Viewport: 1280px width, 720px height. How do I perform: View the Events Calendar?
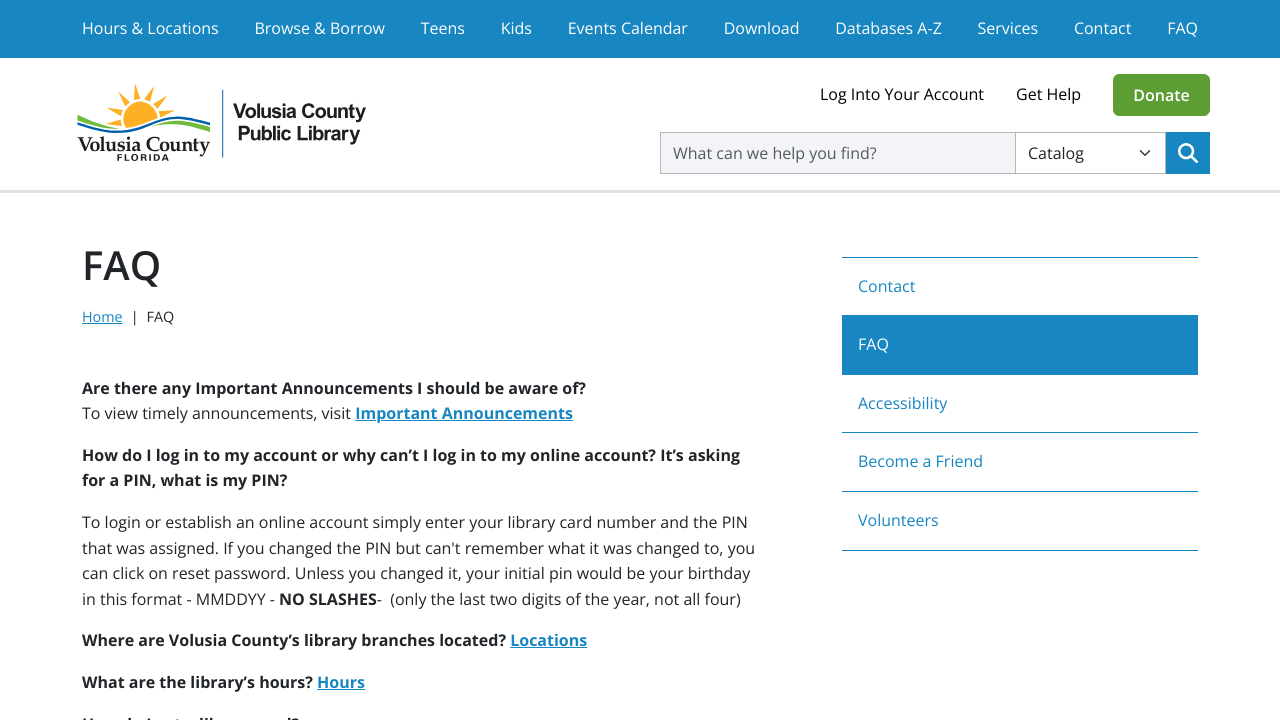[x=627, y=27]
